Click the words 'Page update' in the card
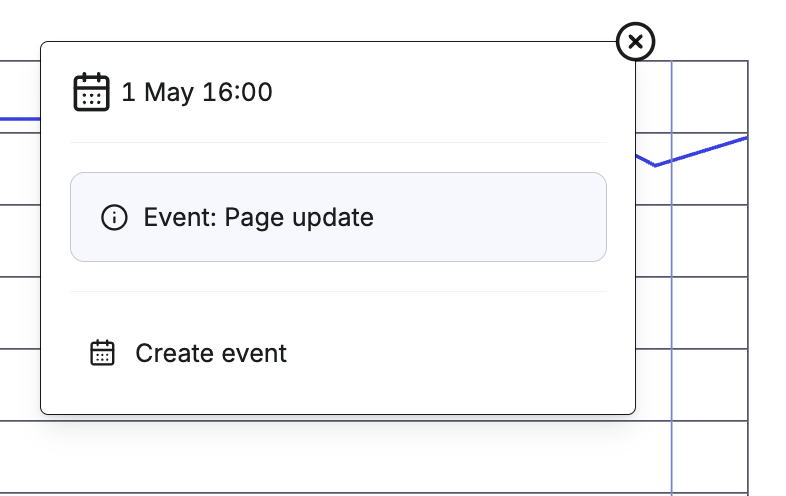 (299, 218)
